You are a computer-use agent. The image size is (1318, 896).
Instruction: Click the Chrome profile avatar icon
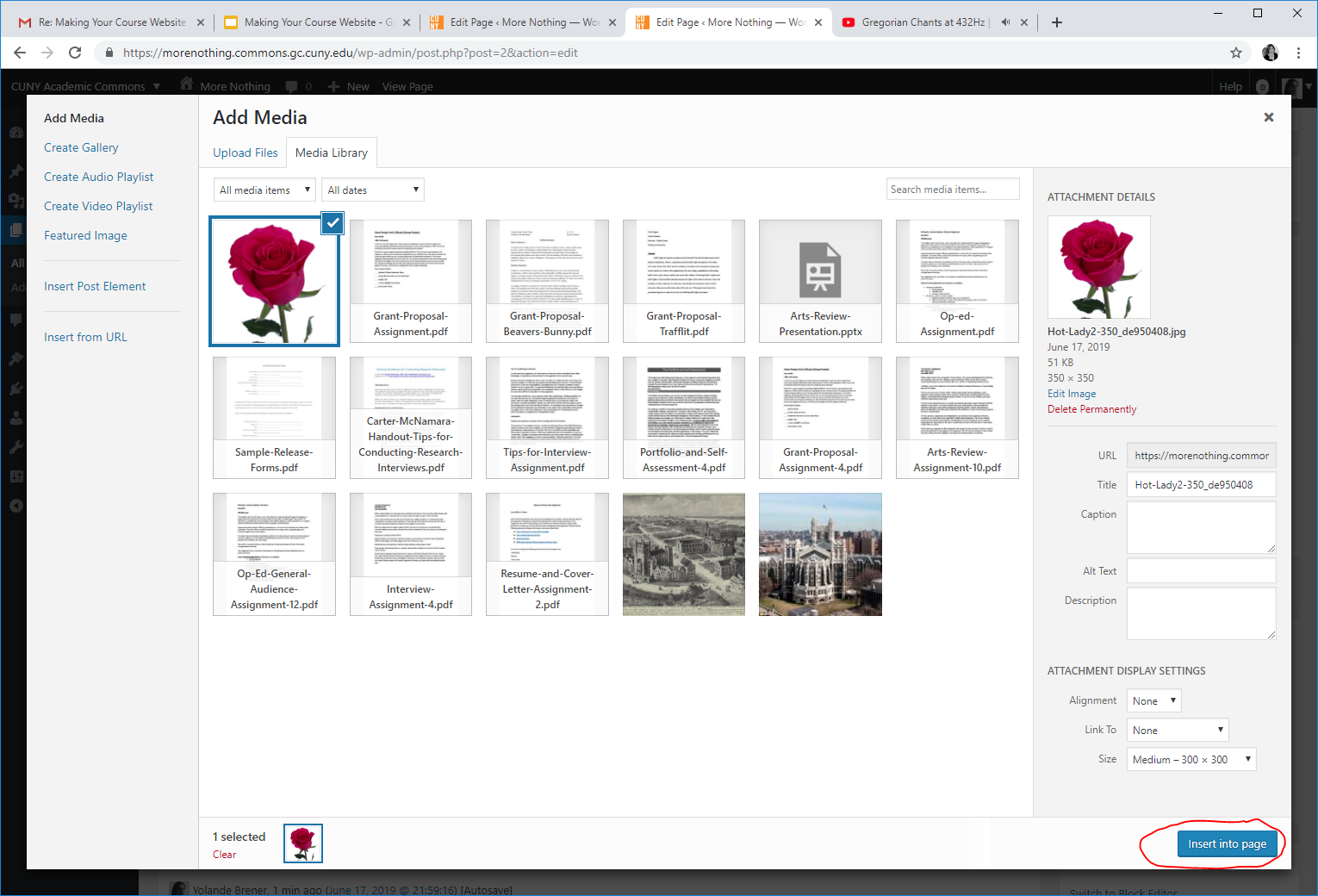(1270, 53)
